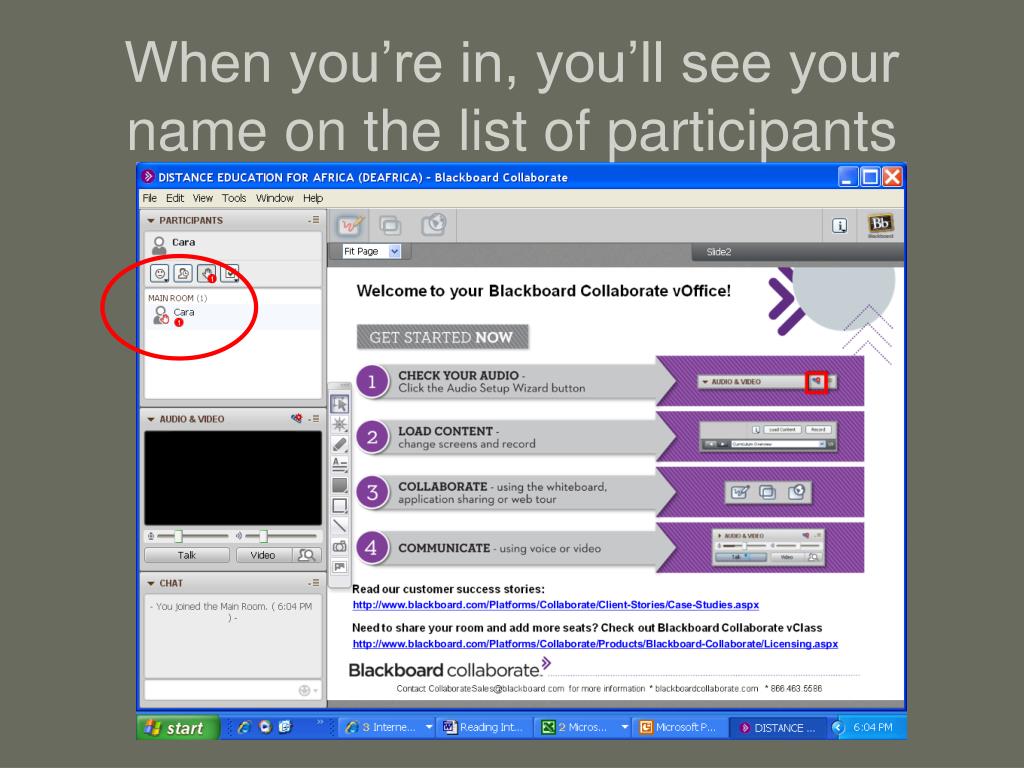The image size is (1024, 768).
Task: Open the Tools menu
Action: [234, 198]
